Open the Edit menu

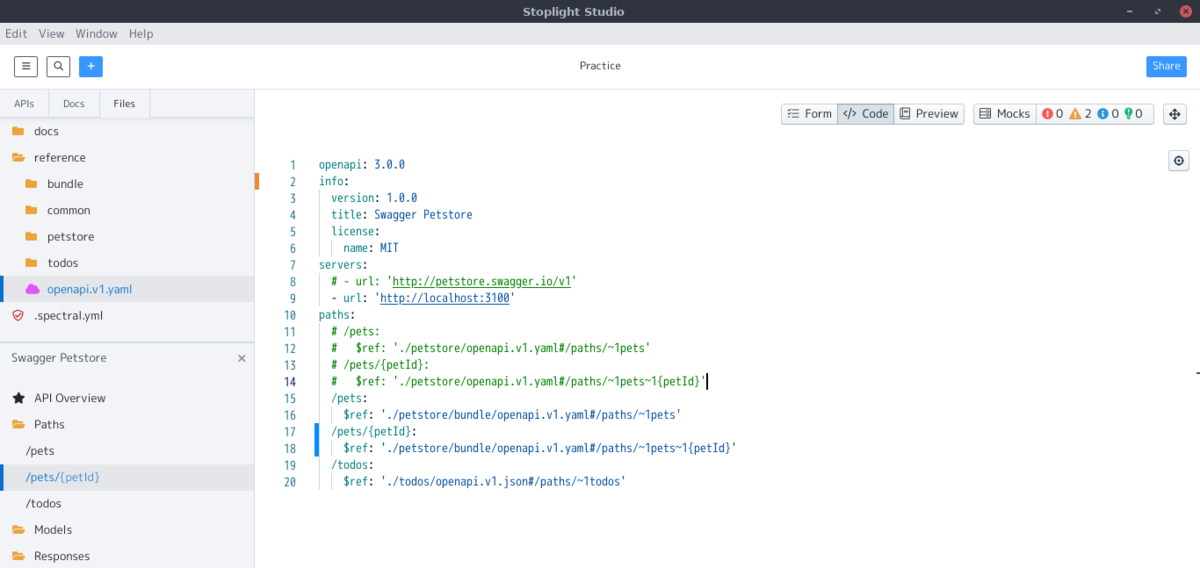(16, 33)
